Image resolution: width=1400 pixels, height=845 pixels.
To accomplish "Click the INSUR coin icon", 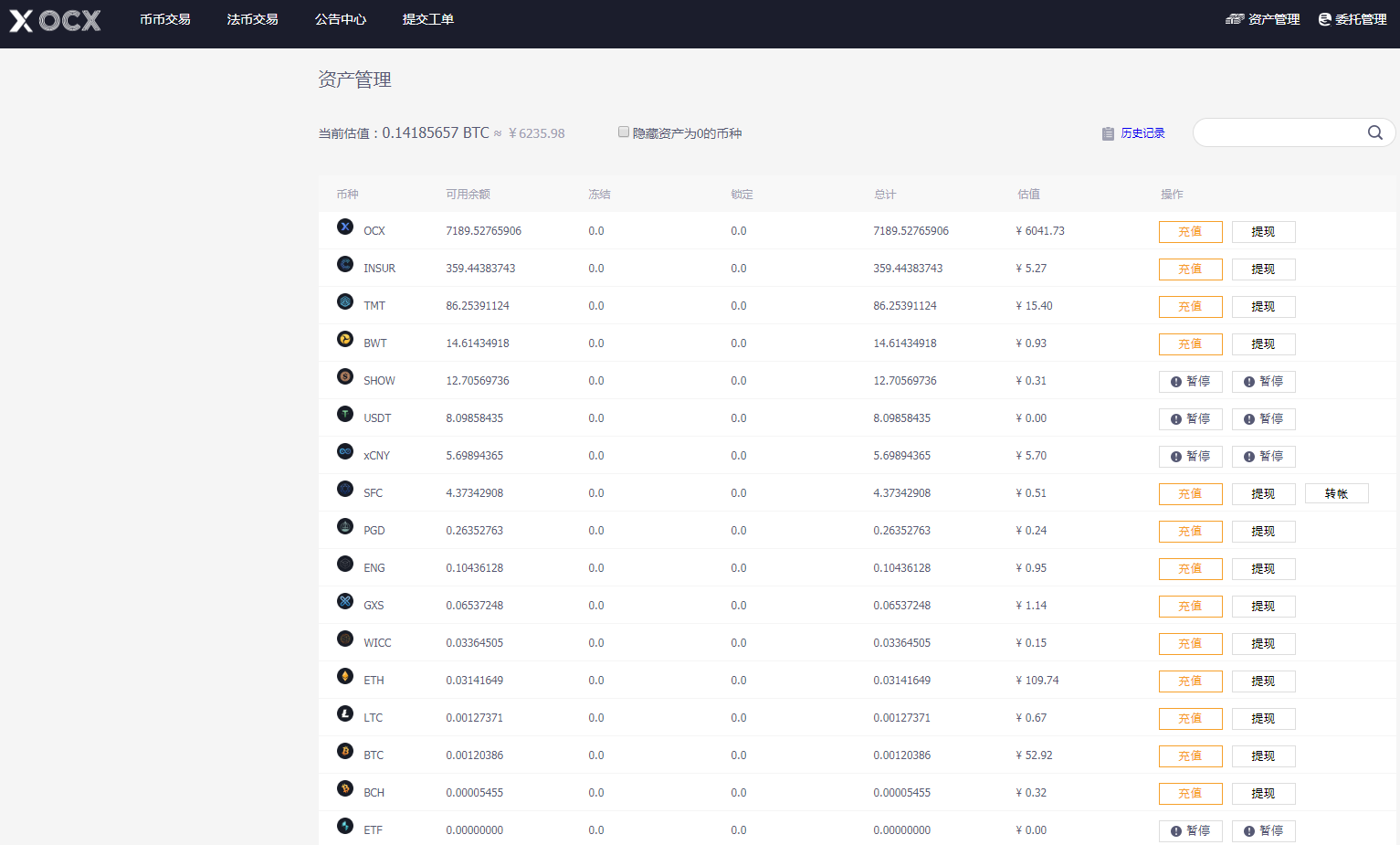I will 345,264.
